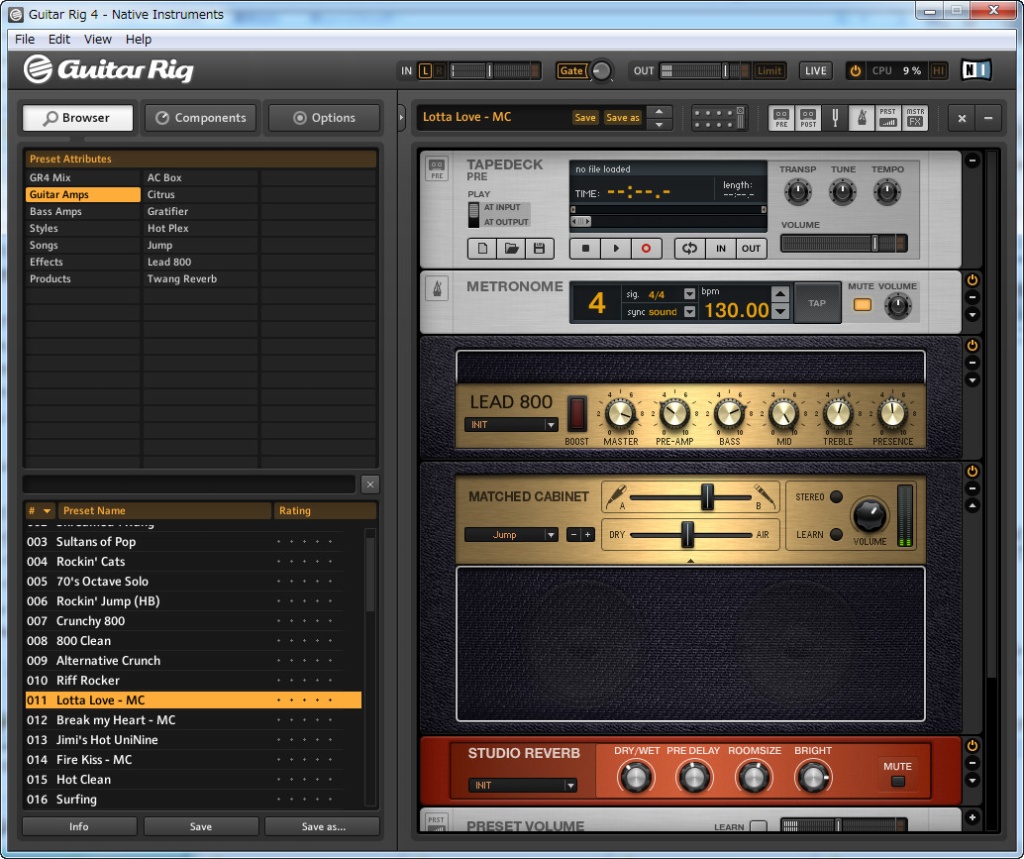Minimize the Metronome module

coord(972,297)
